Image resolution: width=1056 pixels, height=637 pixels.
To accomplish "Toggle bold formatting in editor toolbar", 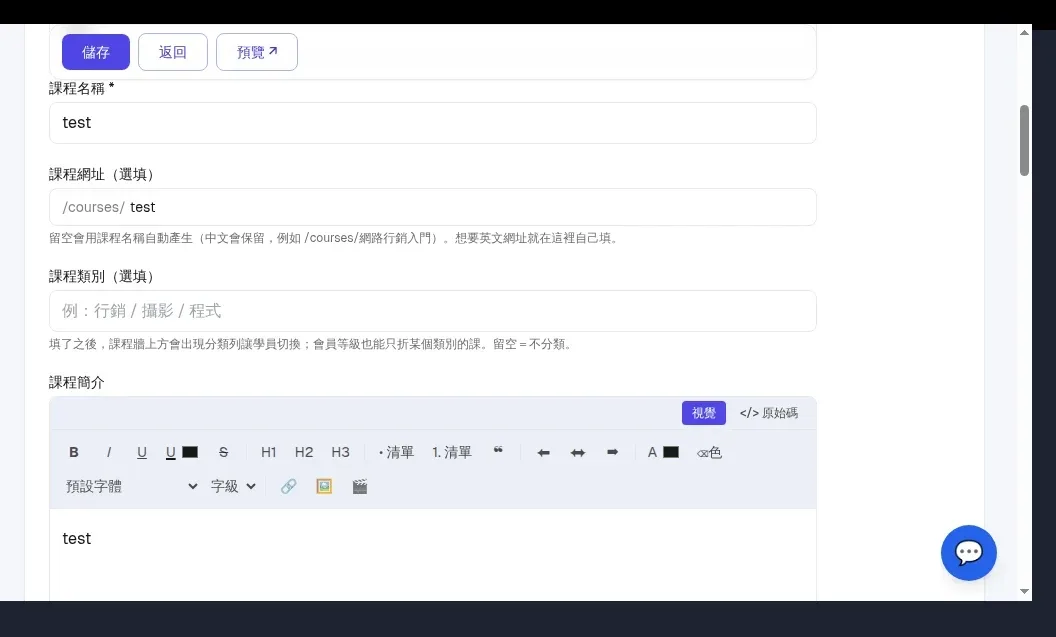I will 74,452.
